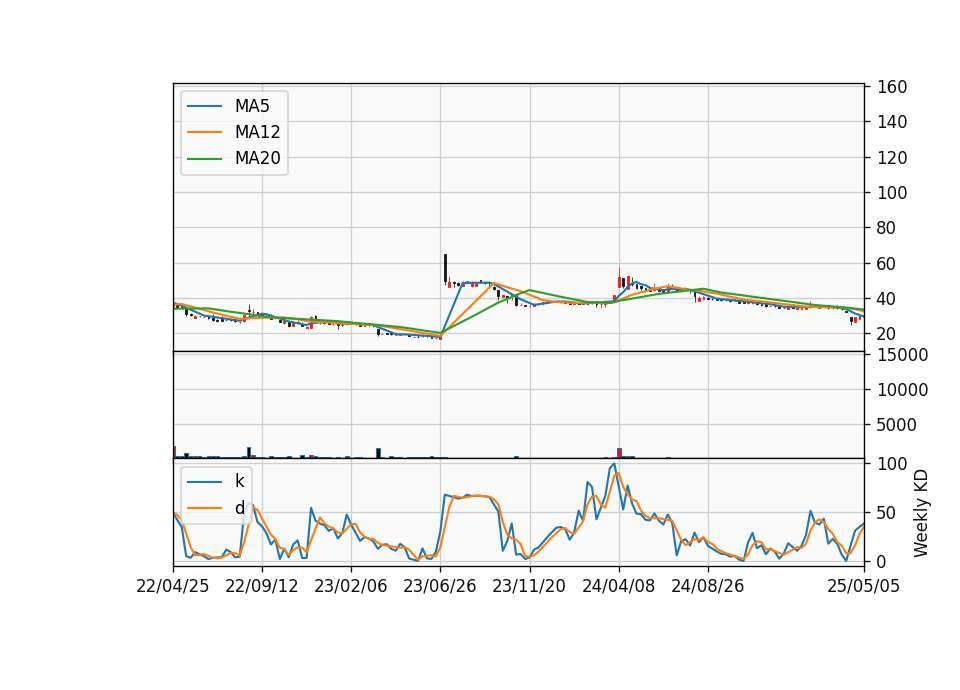Click the 23/11/20 date label
Image resolution: width=960 pixels, height=690 pixels.
[529, 587]
